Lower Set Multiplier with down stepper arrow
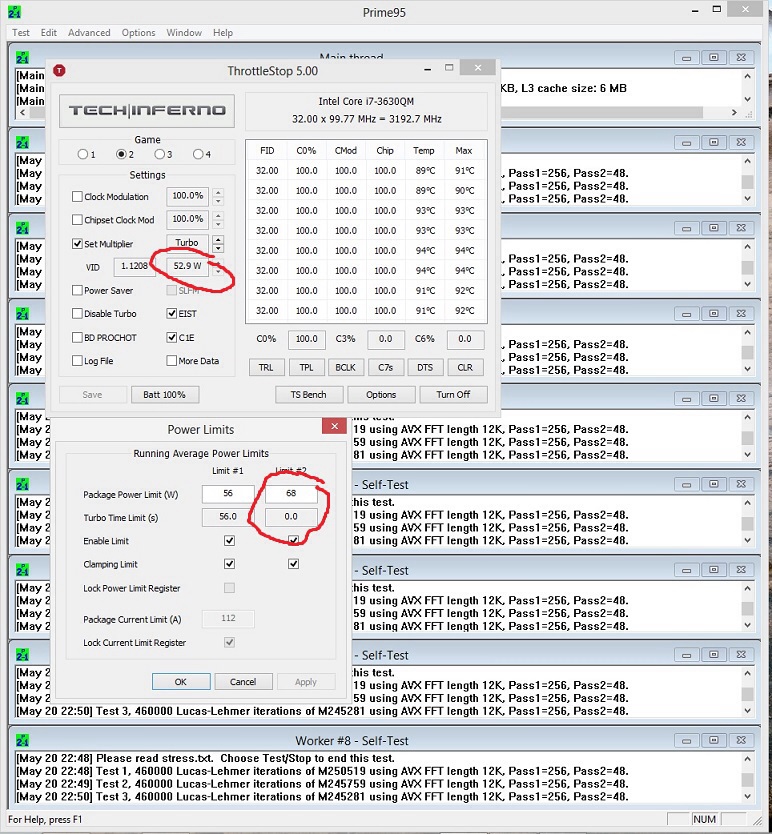 click(x=218, y=248)
